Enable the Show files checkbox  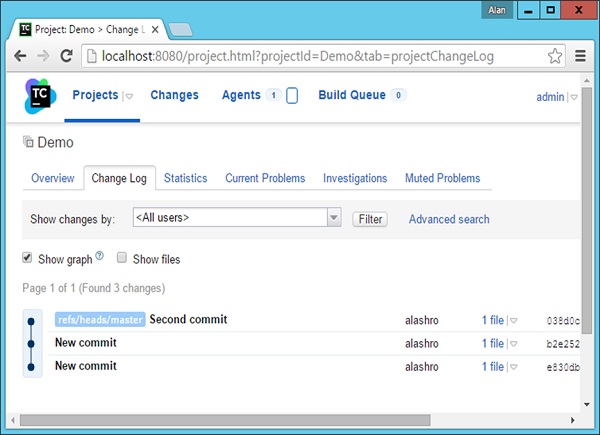[122, 258]
